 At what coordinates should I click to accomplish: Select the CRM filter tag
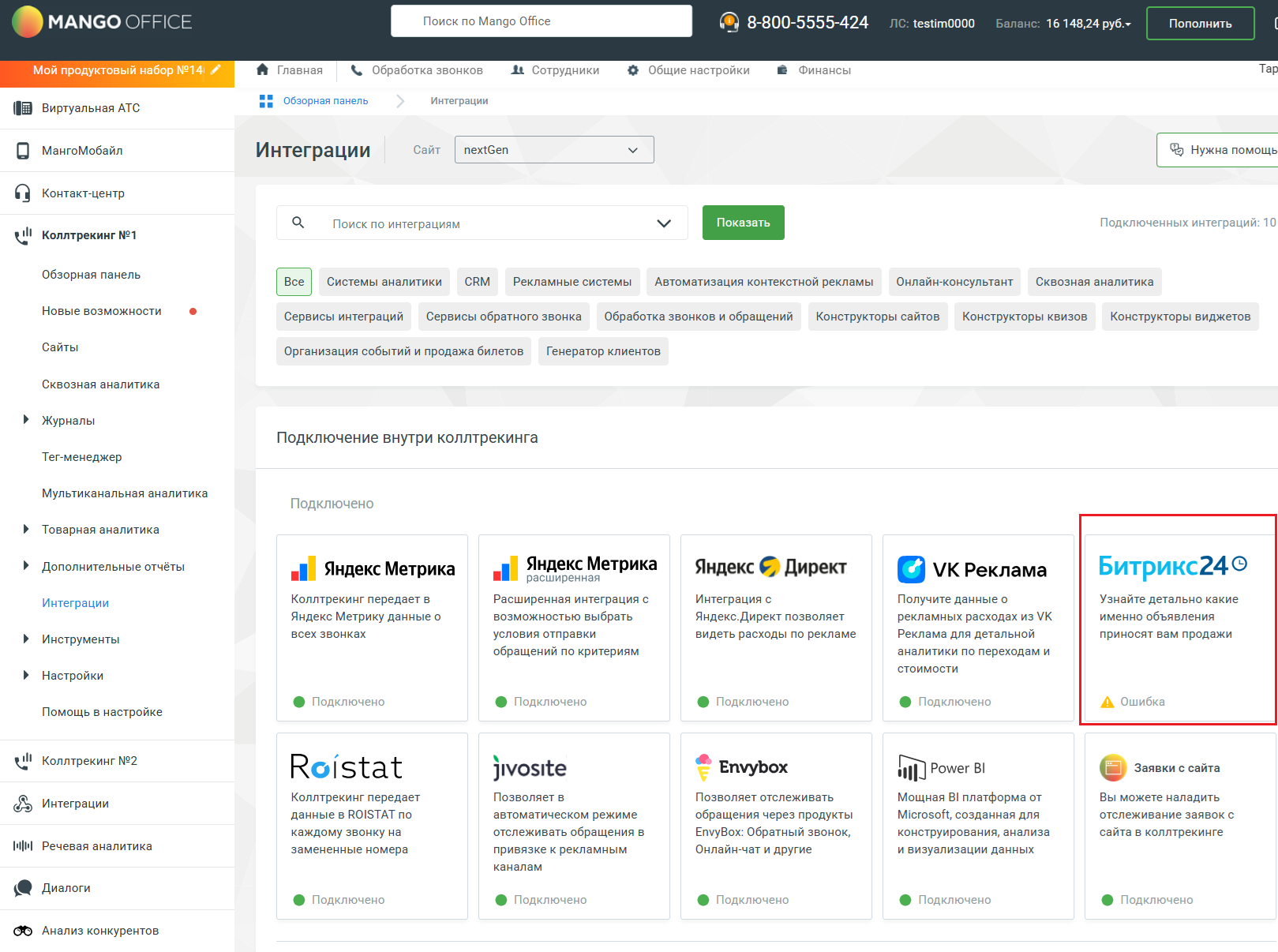[477, 282]
